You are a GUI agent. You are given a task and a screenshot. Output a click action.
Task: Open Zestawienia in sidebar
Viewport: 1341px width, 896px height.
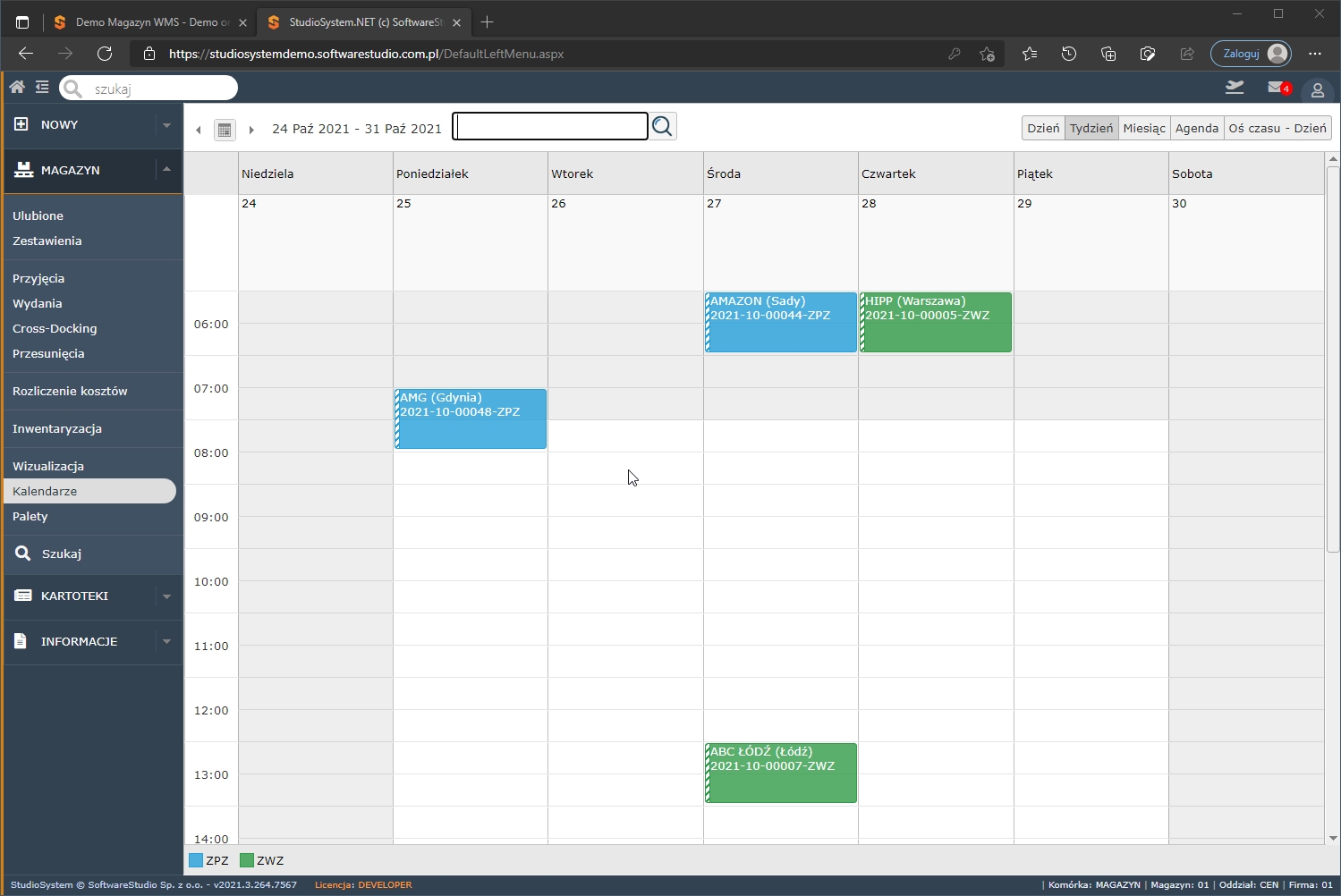[x=47, y=241]
